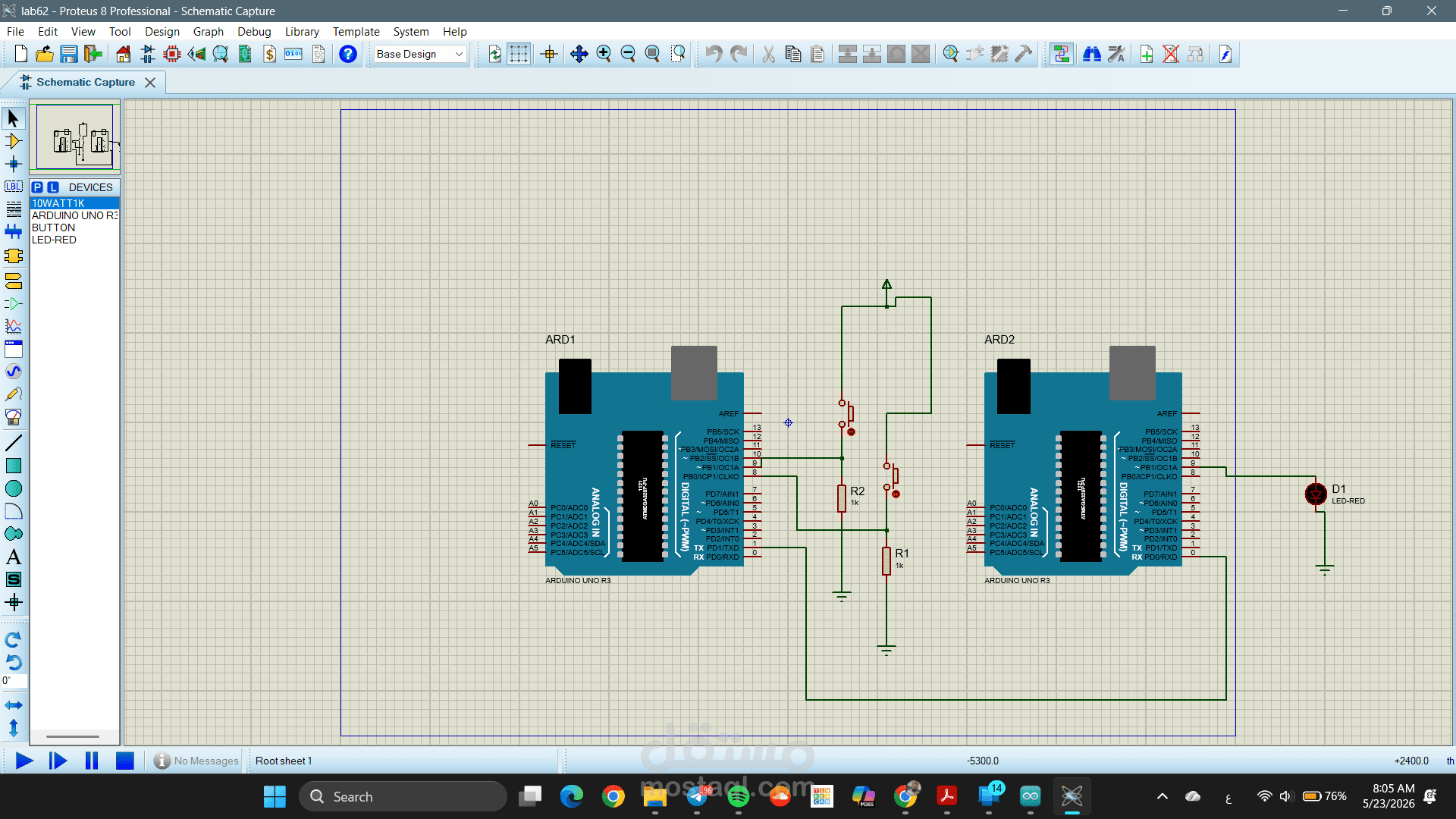This screenshot has width=1456, height=819.
Task: Select the Text Script Mode tool
Action: 13,209
